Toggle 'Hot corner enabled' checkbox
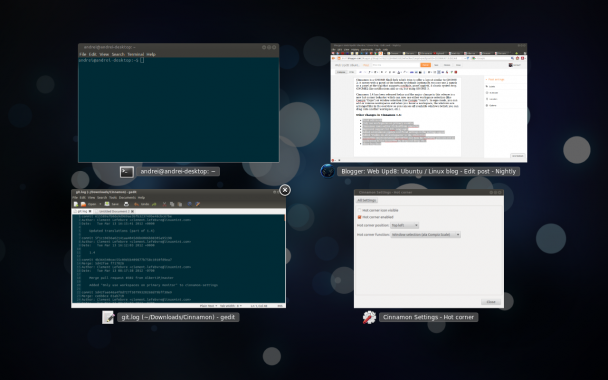 click(x=359, y=217)
